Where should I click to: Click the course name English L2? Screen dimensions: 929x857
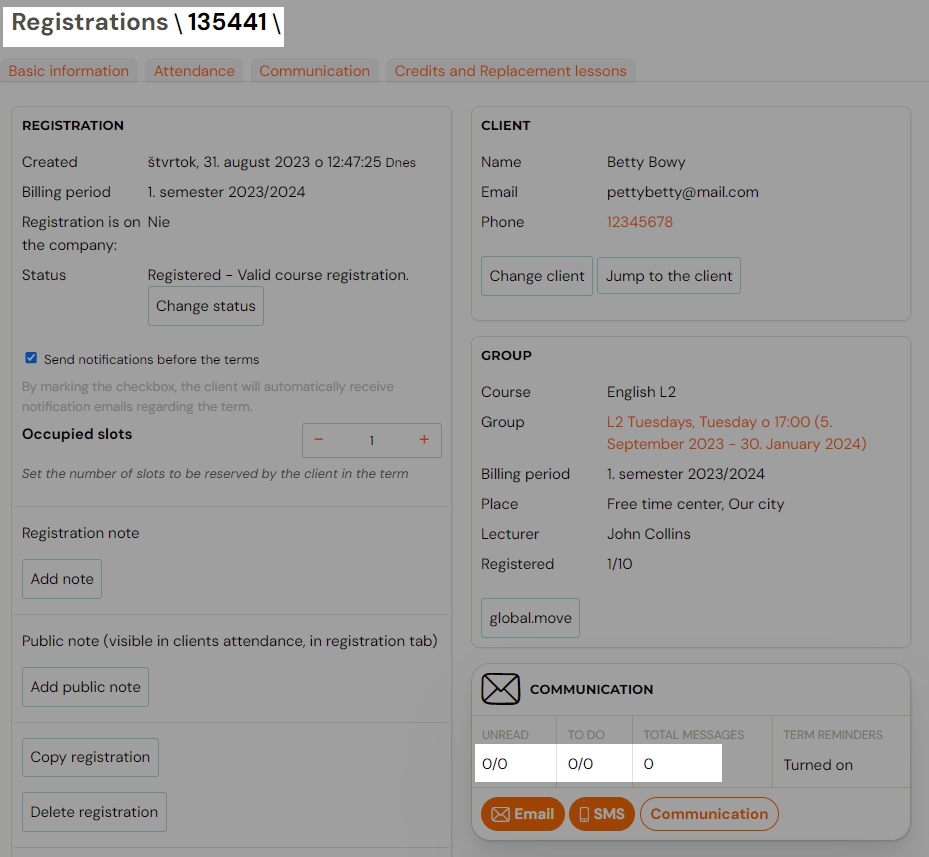point(641,392)
